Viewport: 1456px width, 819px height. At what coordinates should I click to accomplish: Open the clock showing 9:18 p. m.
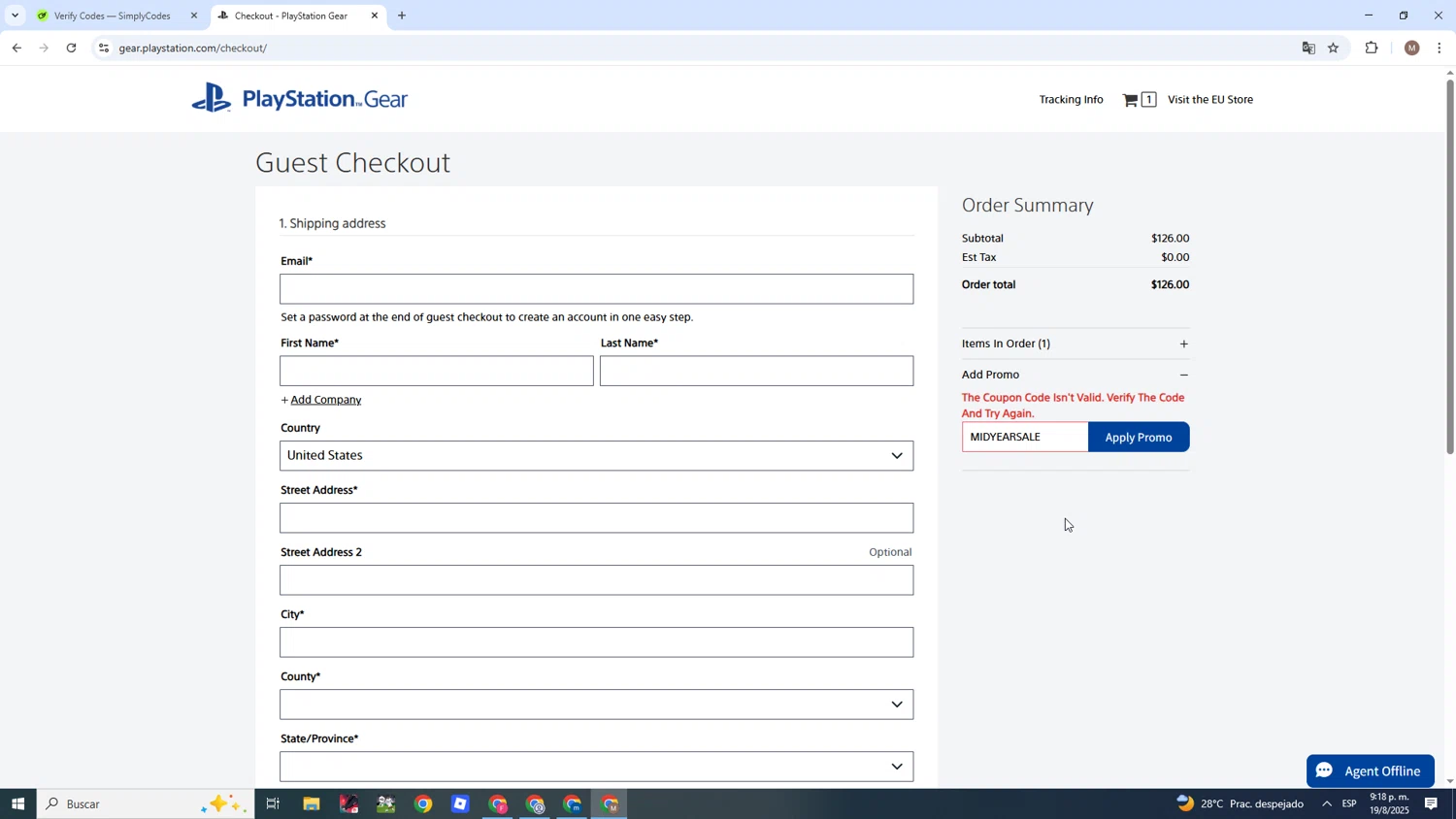pyautogui.click(x=1389, y=803)
